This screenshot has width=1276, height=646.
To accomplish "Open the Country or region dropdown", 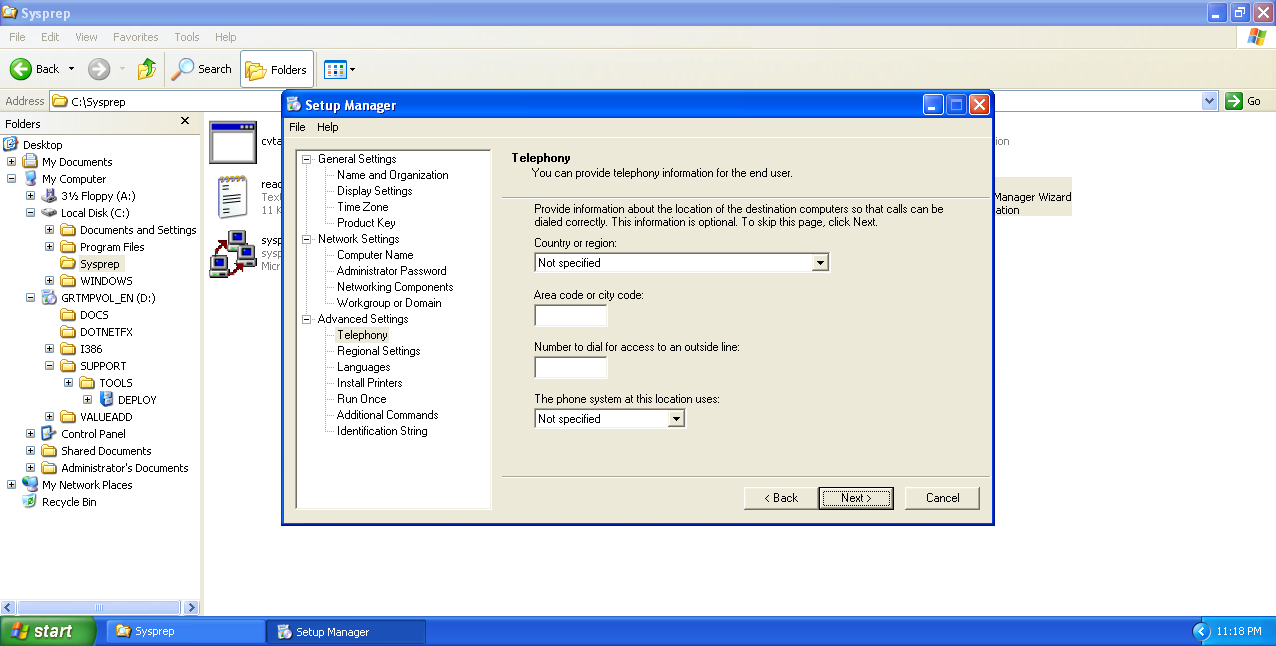I will (x=820, y=263).
